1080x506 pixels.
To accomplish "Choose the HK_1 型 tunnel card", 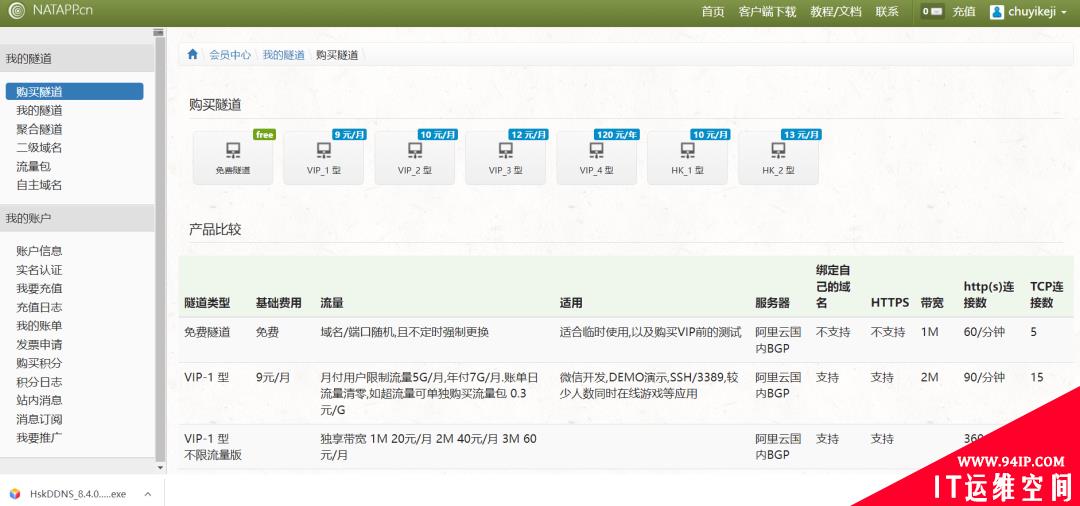I will click(687, 158).
